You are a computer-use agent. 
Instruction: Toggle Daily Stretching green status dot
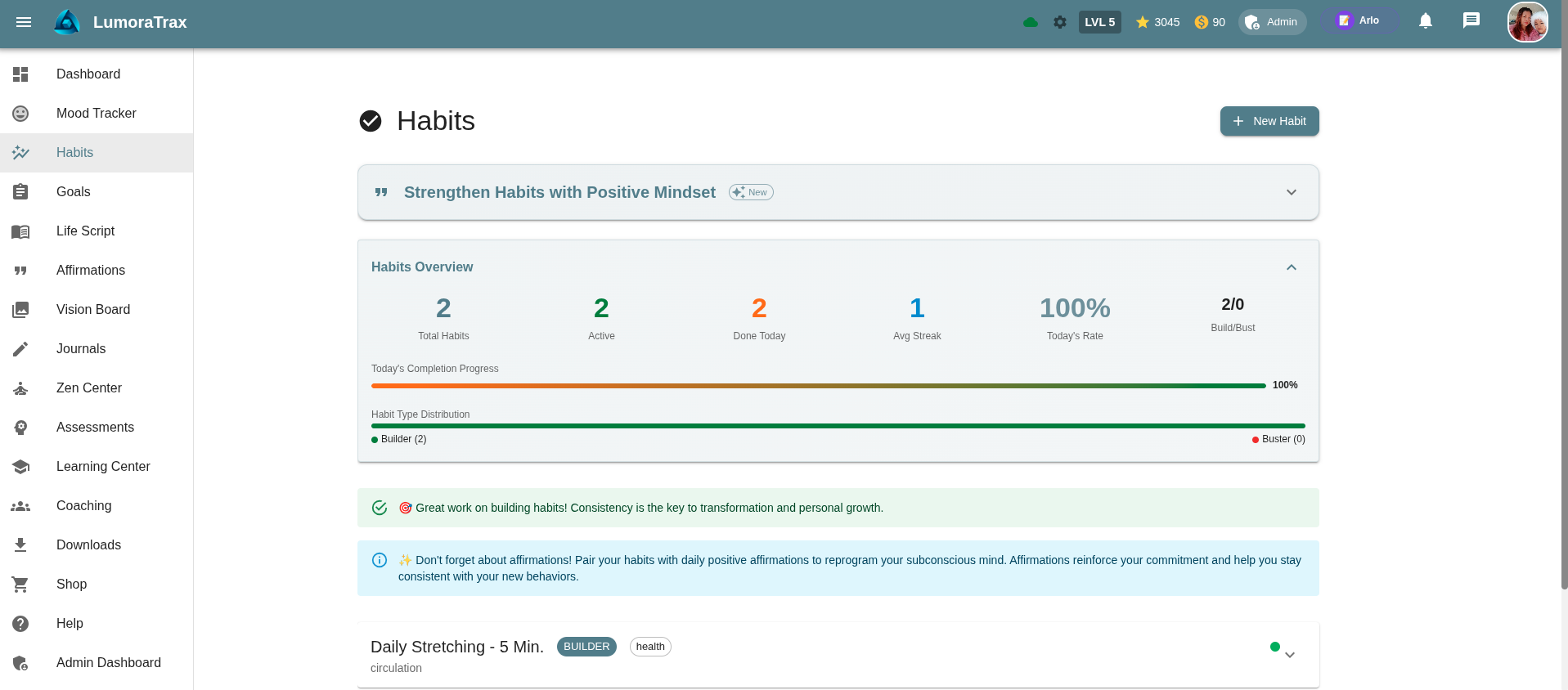tap(1274, 647)
